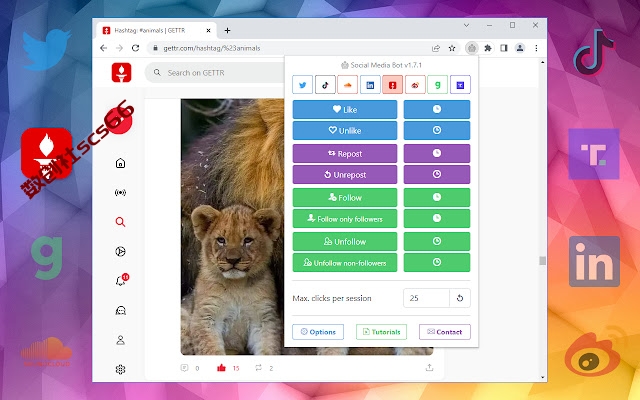Viewport: 640px width, 400px height.
Task: Click the Contact button
Action: (444, 332)
